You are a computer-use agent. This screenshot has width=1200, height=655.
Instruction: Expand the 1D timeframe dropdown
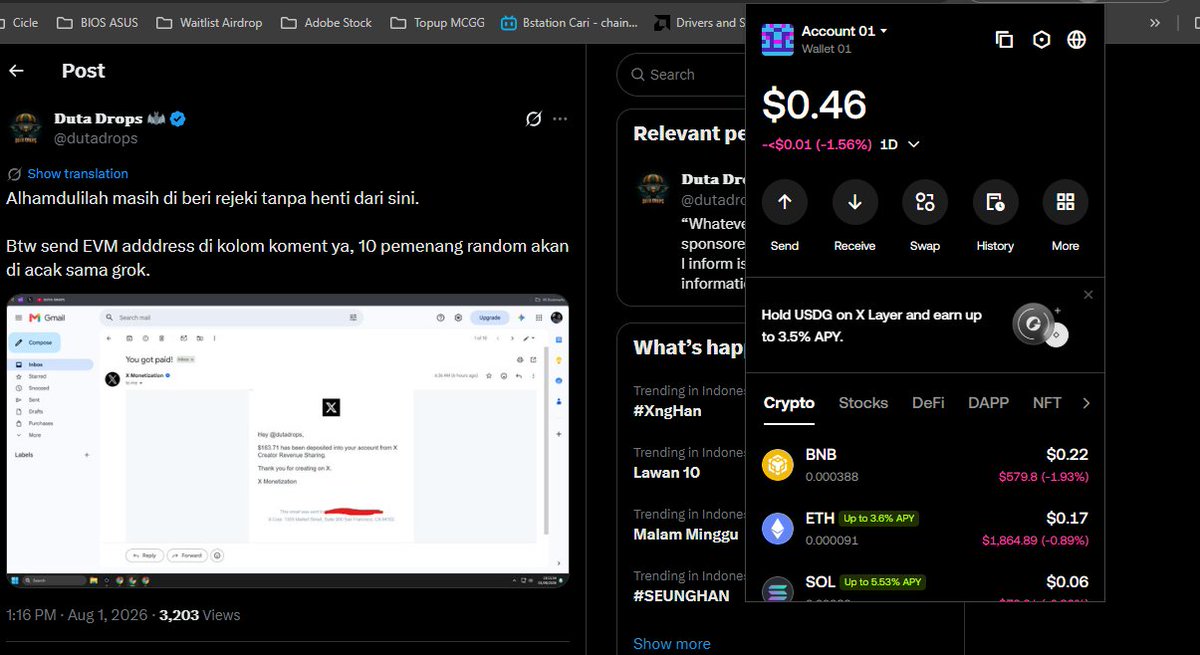click(900, 144)
